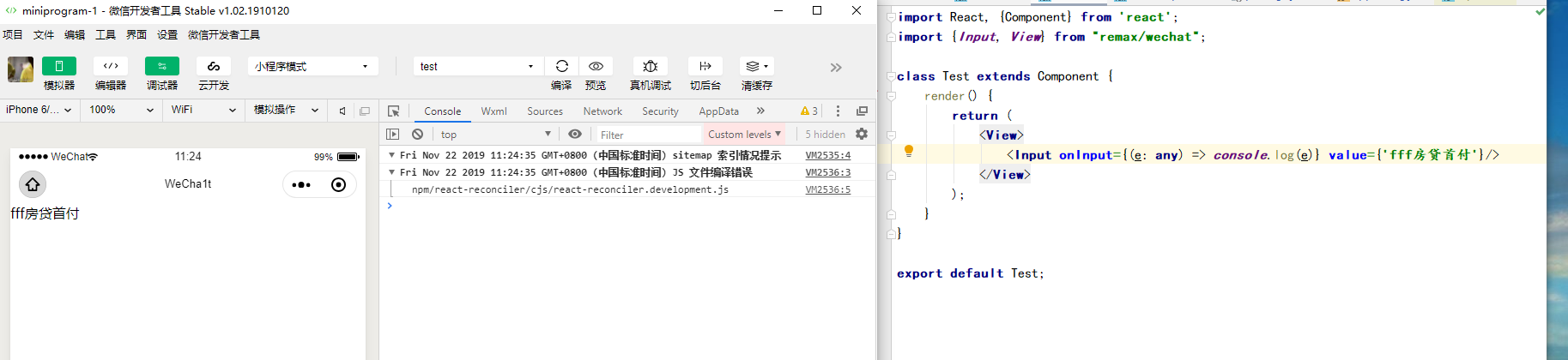
Task: Open the 微信开发者工具 menu
Action: (x=224, y=34)
